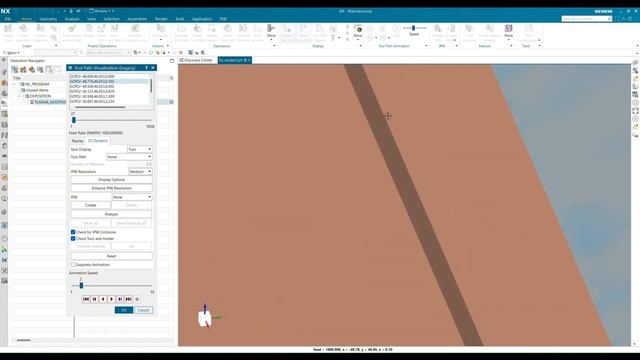The image size is (640, 360).
Task: Click the Reset button
Action: [111, 256]
